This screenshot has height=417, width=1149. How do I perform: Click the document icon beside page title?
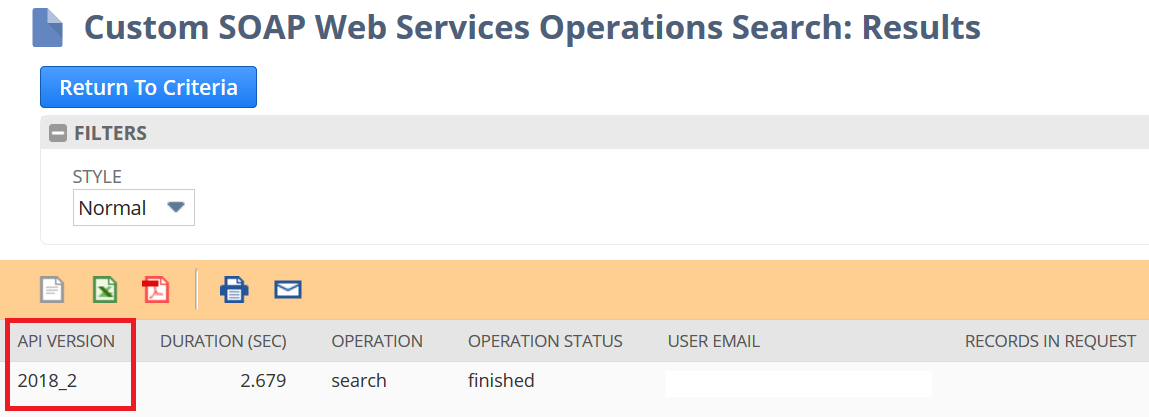[x=48, y=29]
